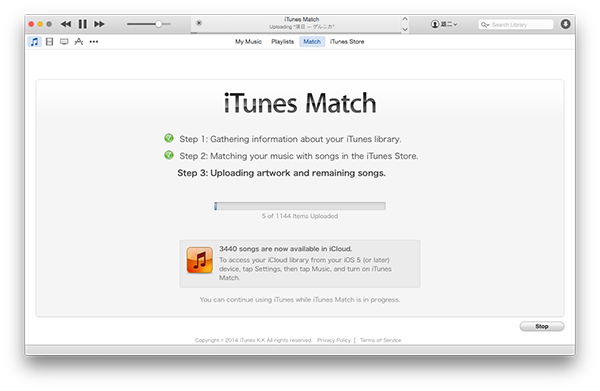Screen dimensions: 600x391
Task: Close the iTunes window with red button
Action: (x=31, y=24)
